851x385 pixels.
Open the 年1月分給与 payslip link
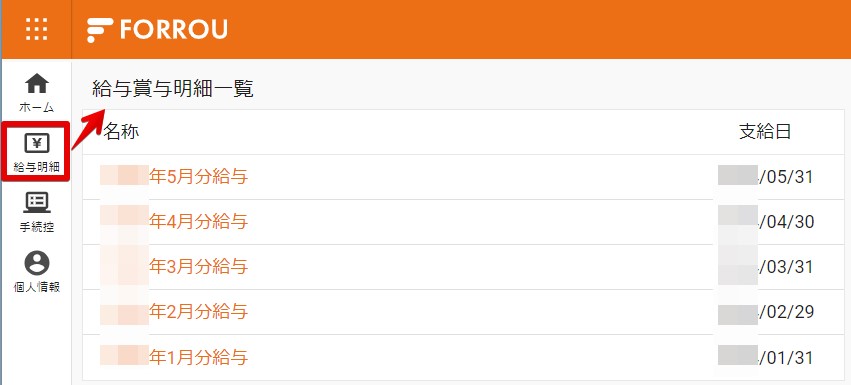(199, 357)
